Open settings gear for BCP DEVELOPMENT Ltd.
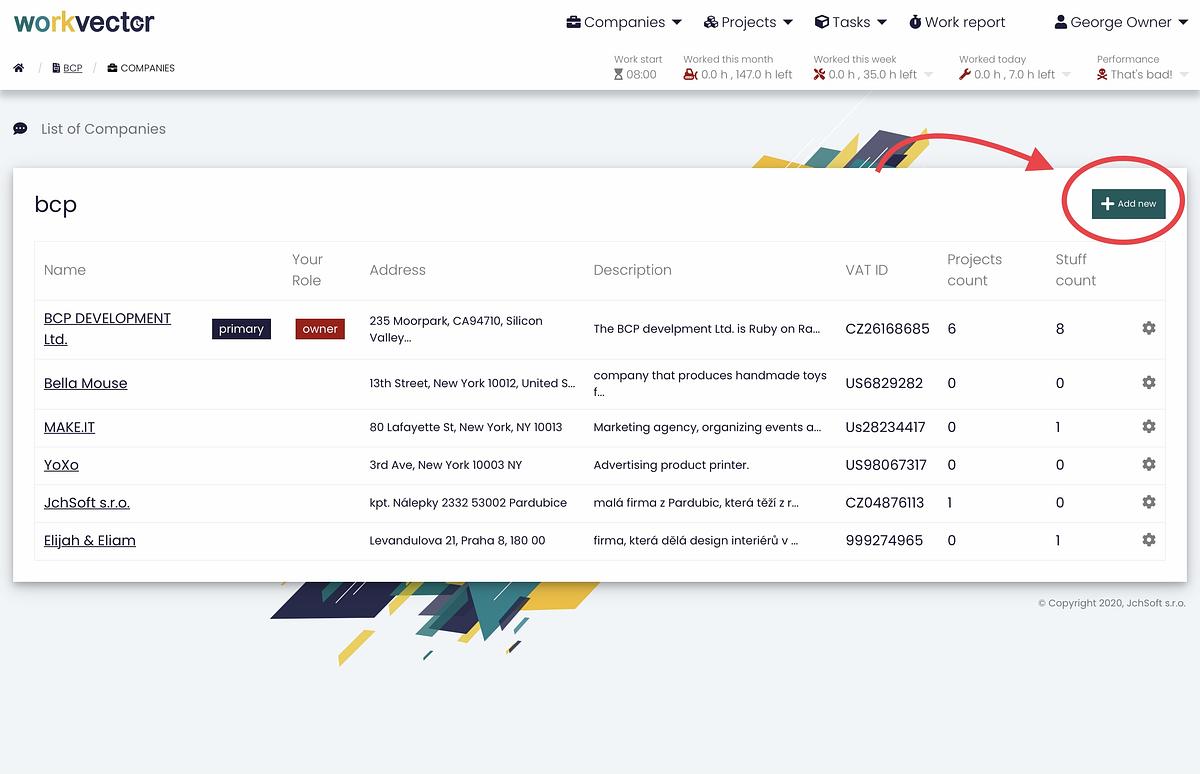1200x774 pixels. pos(1148,328)
